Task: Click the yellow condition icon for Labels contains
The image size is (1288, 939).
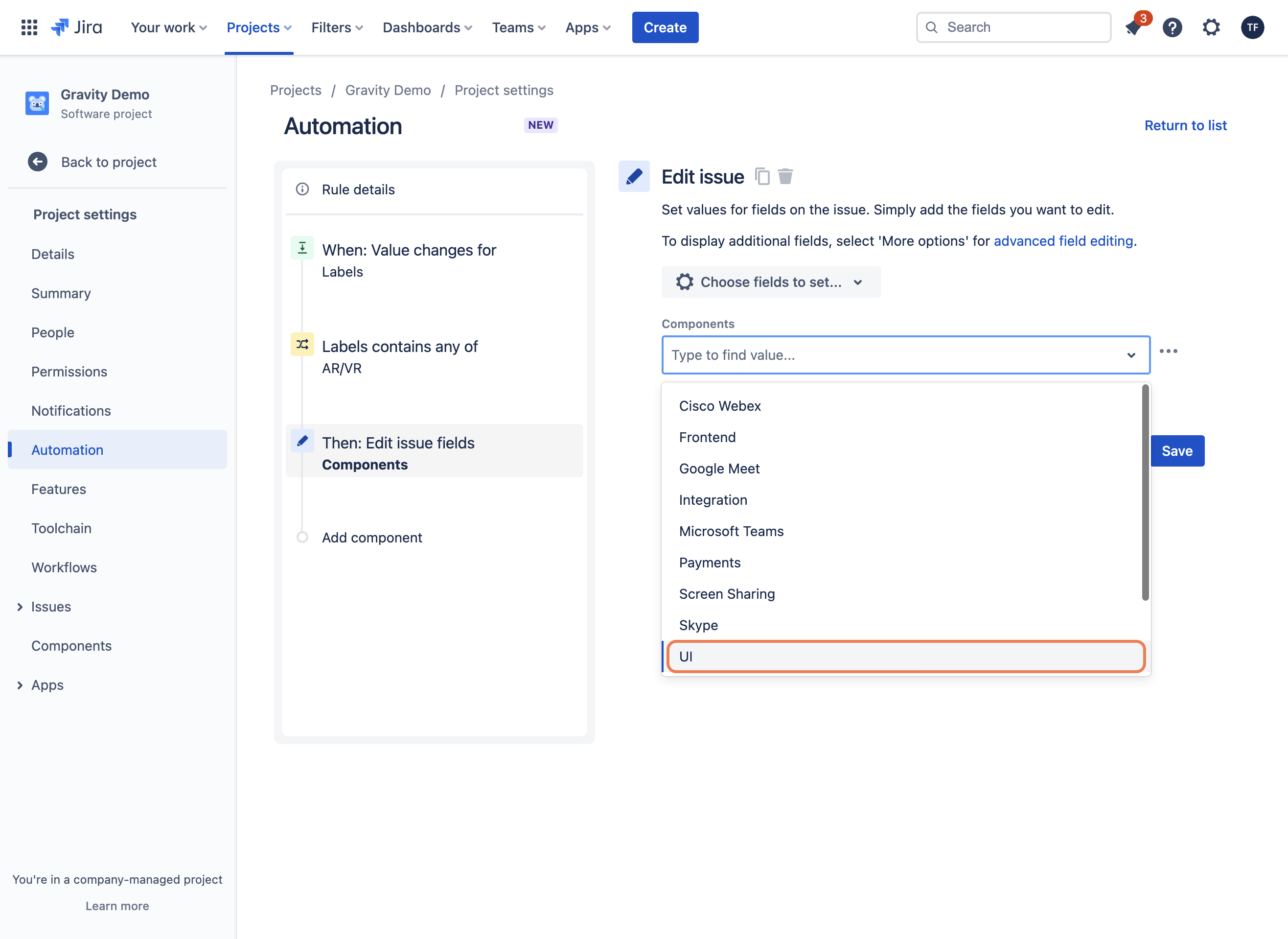Action: [302, 345]
